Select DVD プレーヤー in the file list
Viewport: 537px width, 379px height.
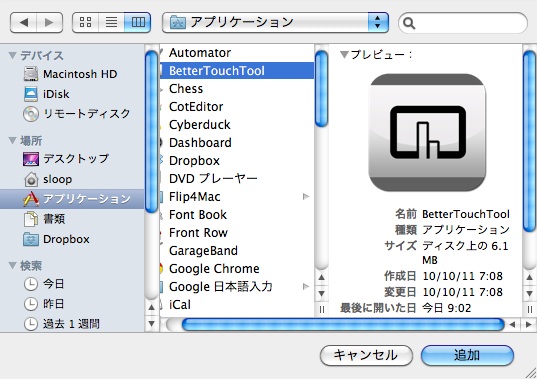237,178
